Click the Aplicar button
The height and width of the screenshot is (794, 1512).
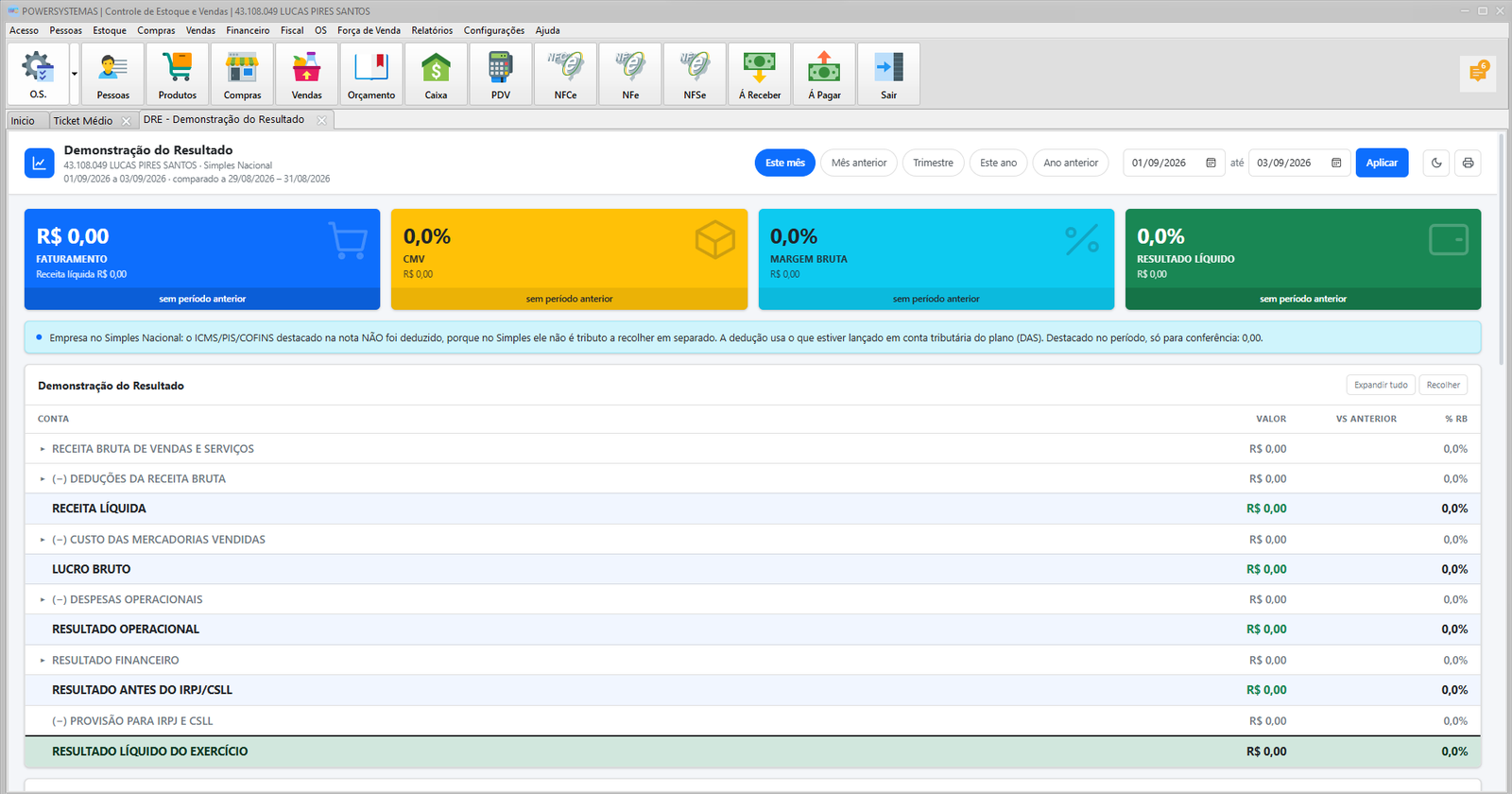click(1382, 163)
